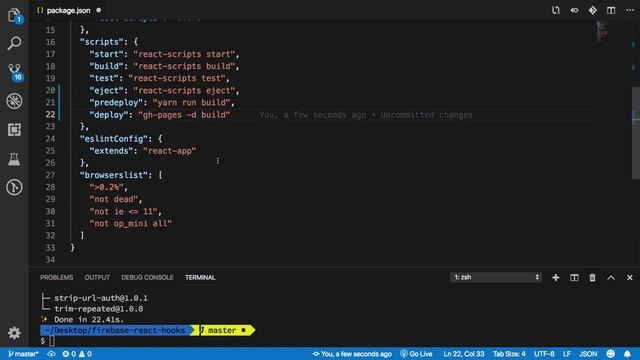
Task: Click the "browserslist" key text
Action: click(114, 175)
